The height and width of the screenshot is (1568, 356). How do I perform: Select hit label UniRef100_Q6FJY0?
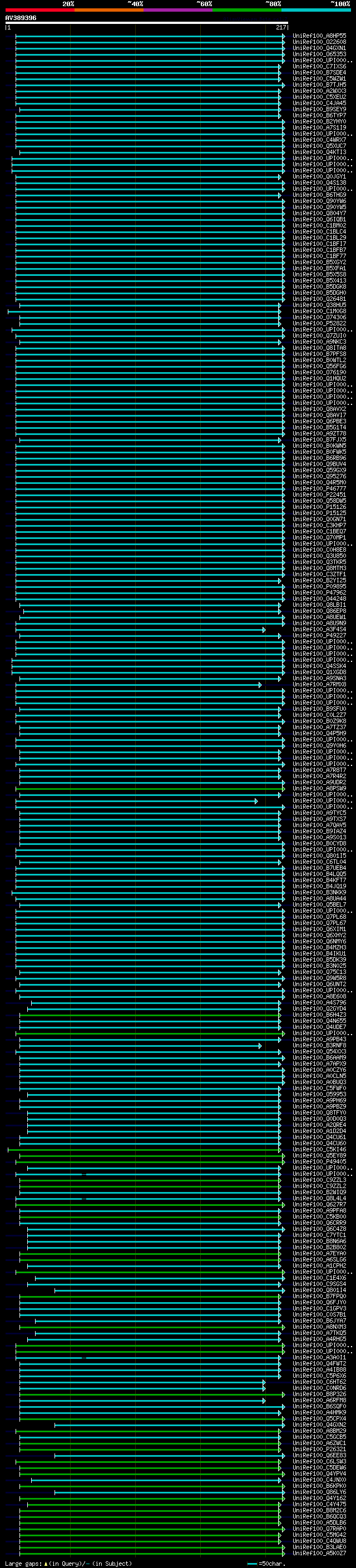pos(319,1302)
